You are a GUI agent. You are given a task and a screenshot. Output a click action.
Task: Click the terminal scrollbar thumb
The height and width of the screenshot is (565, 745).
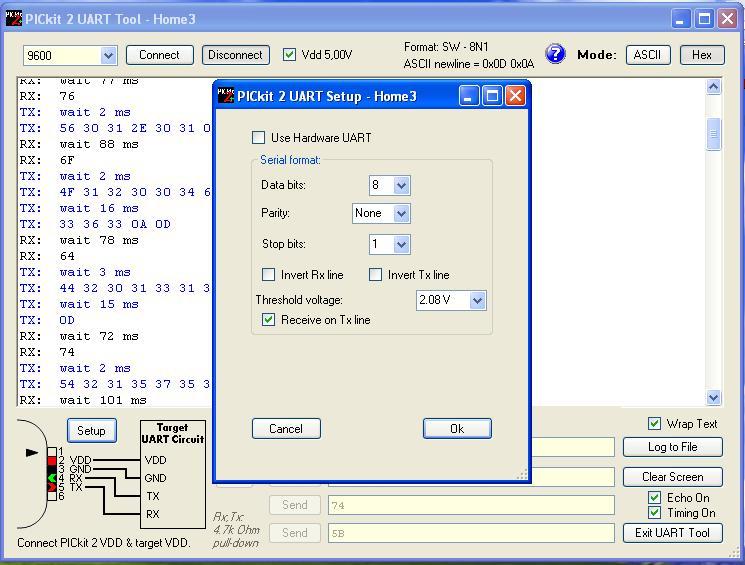click(x=714, y=134)
